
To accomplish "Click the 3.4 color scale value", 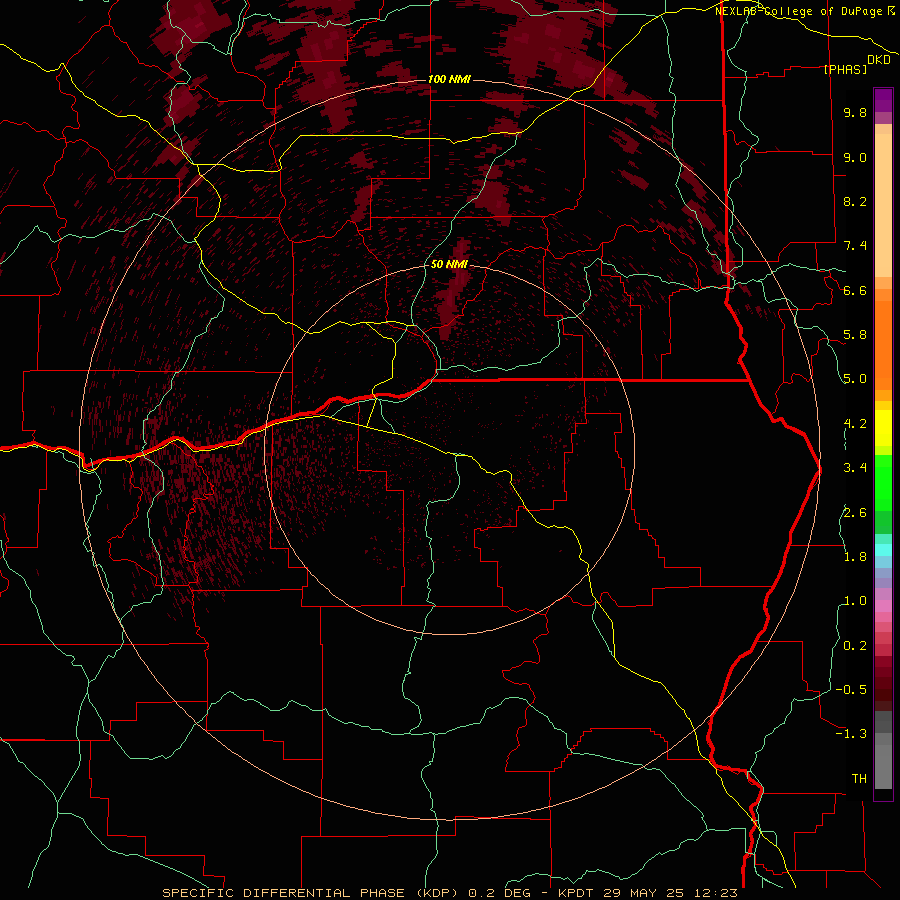I will (855, 468).
